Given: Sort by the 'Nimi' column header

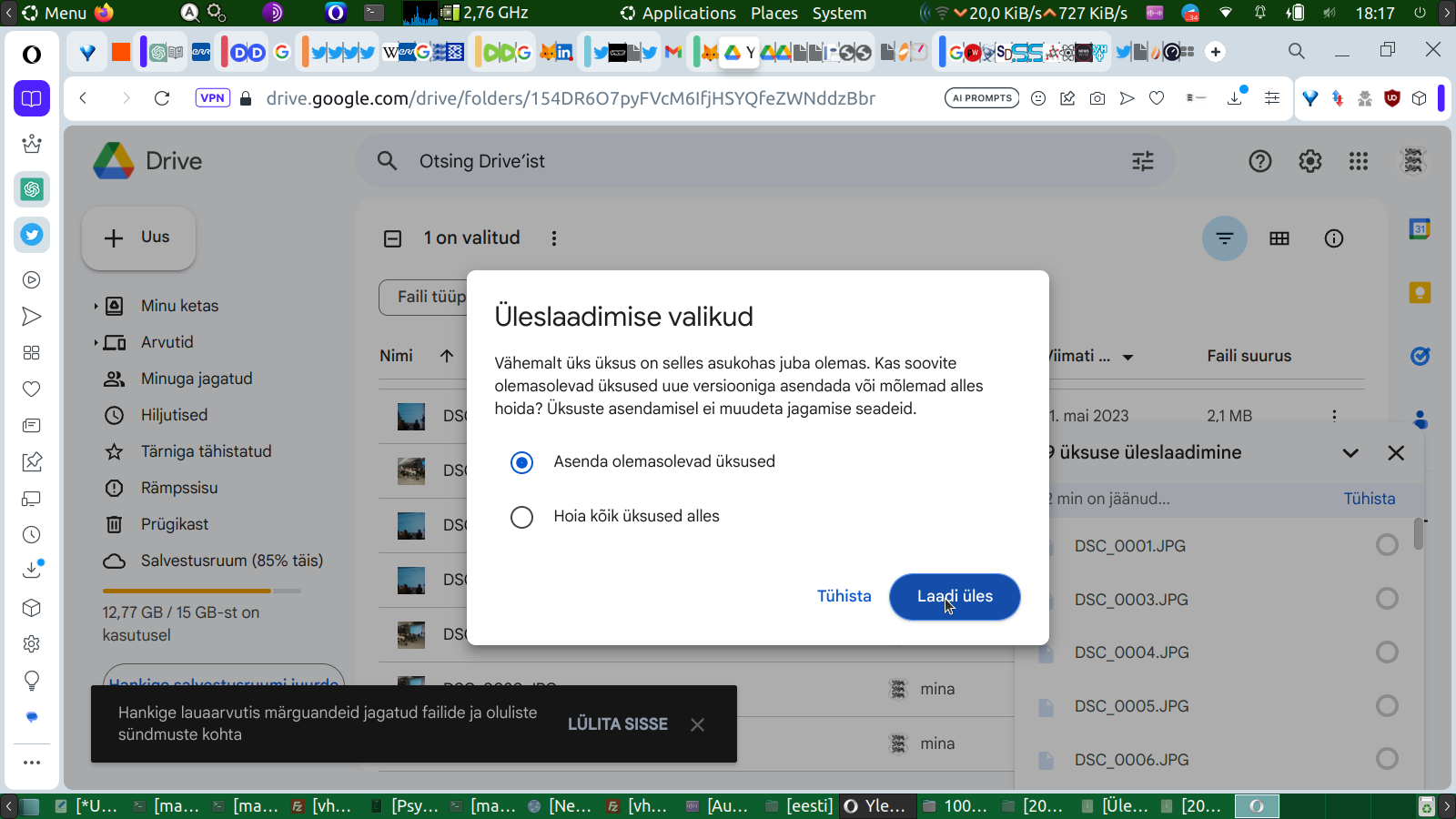Looking at the screenshot, I should coord(397,356).
